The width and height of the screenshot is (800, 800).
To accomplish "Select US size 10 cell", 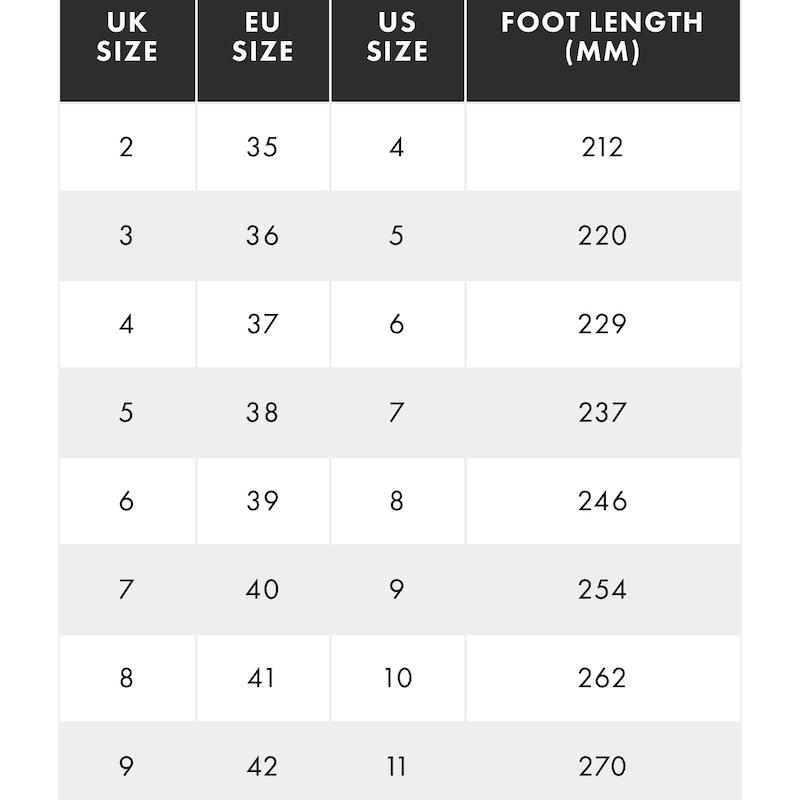I will click(x=398, y=678).
